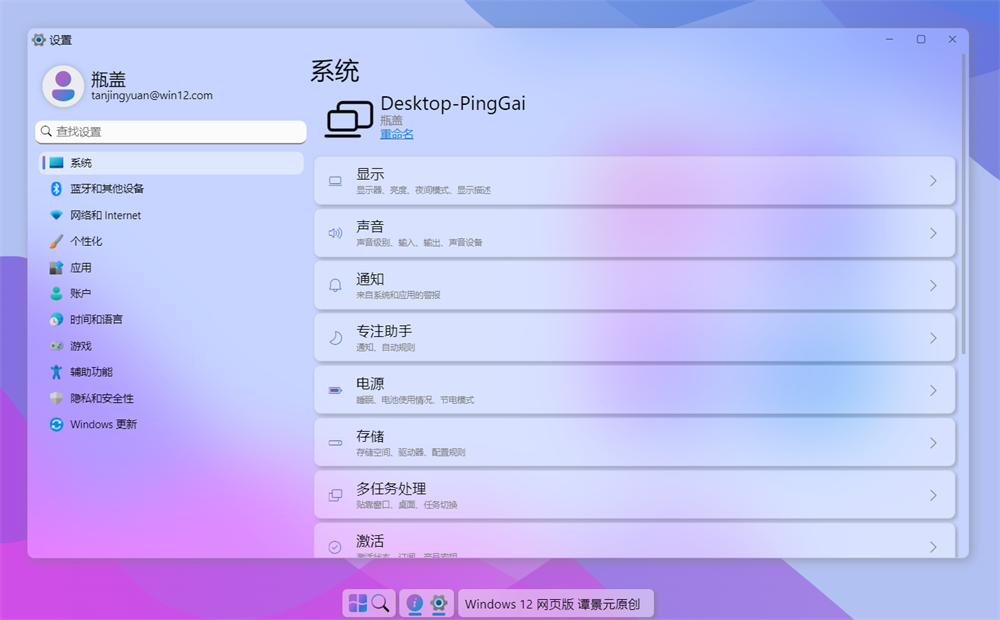Open the Accounts person icon
The image size is (1000, 620).
57,294
